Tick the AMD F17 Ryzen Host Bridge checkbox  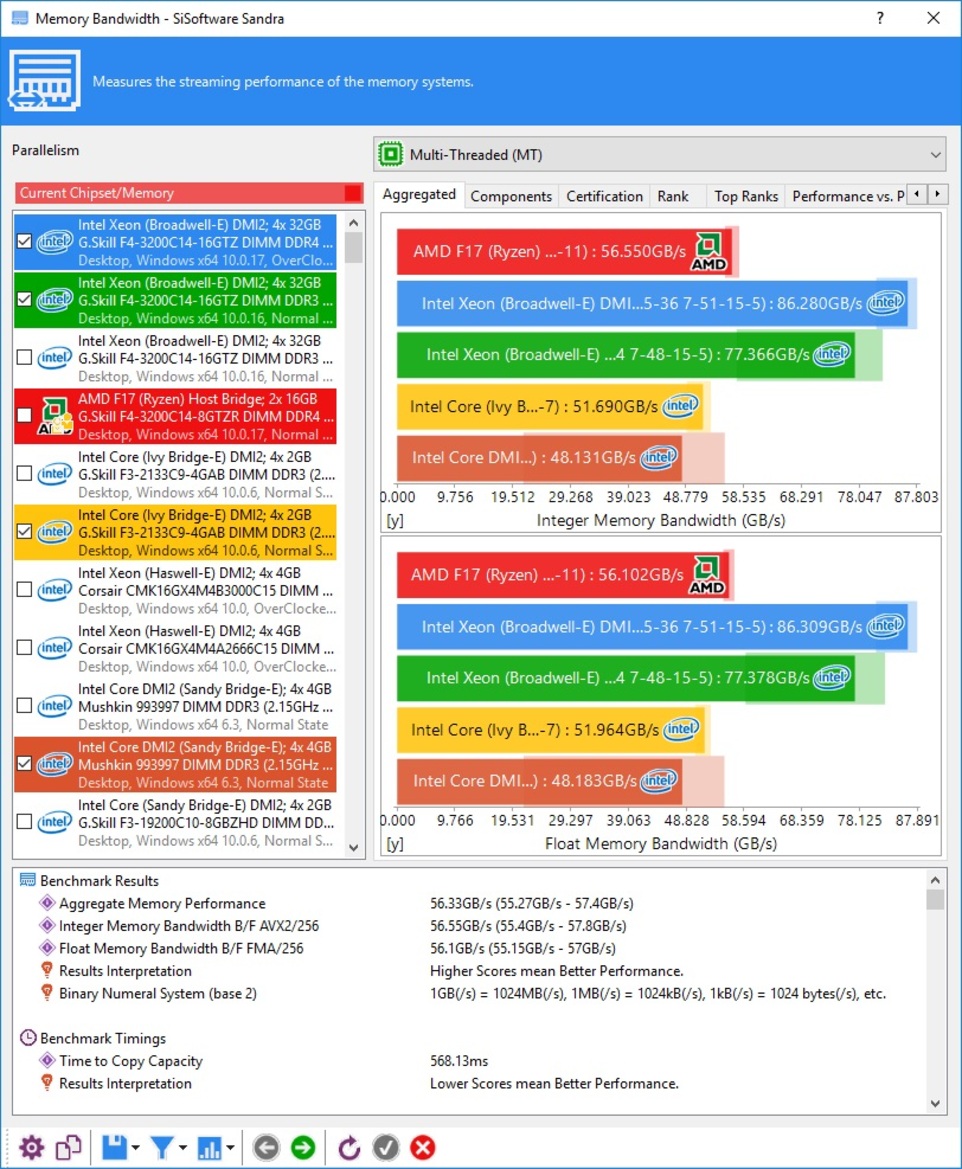pos(25,415)
